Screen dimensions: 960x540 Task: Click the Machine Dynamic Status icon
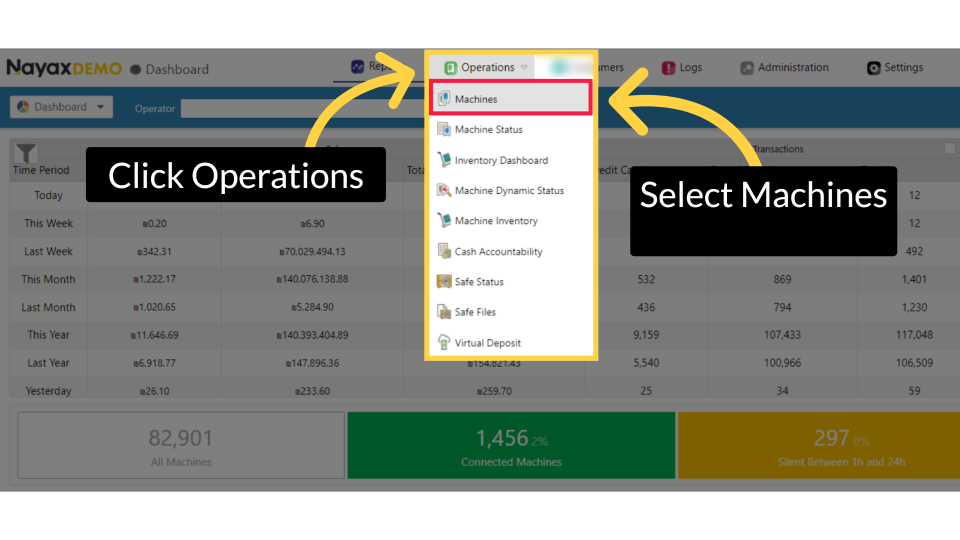tap(444, 190)
